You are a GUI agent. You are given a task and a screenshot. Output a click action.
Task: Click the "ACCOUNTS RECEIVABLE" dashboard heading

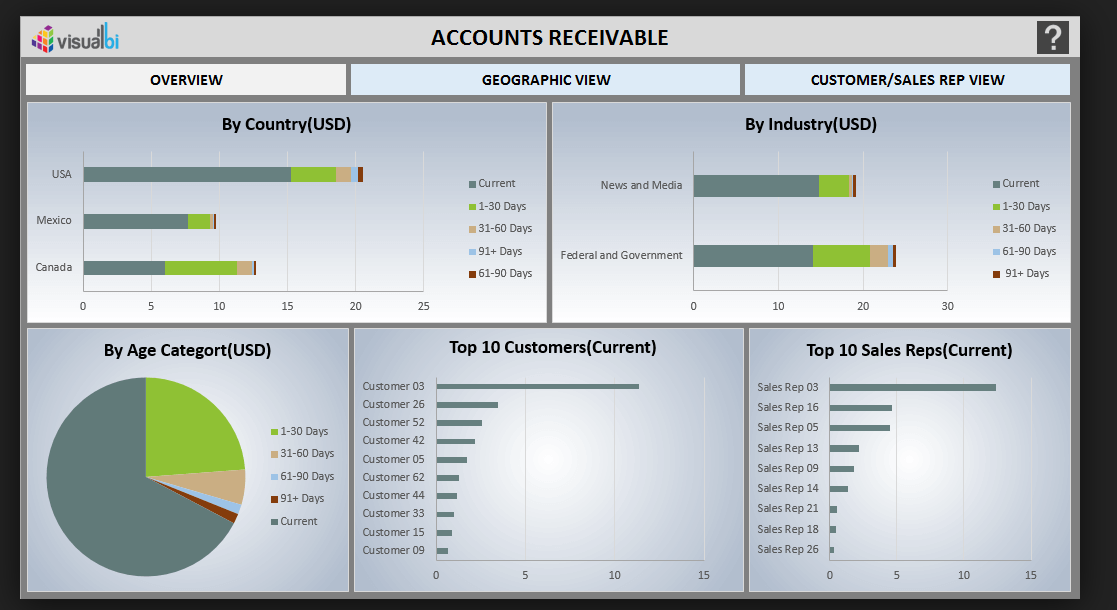coord(550,38)
